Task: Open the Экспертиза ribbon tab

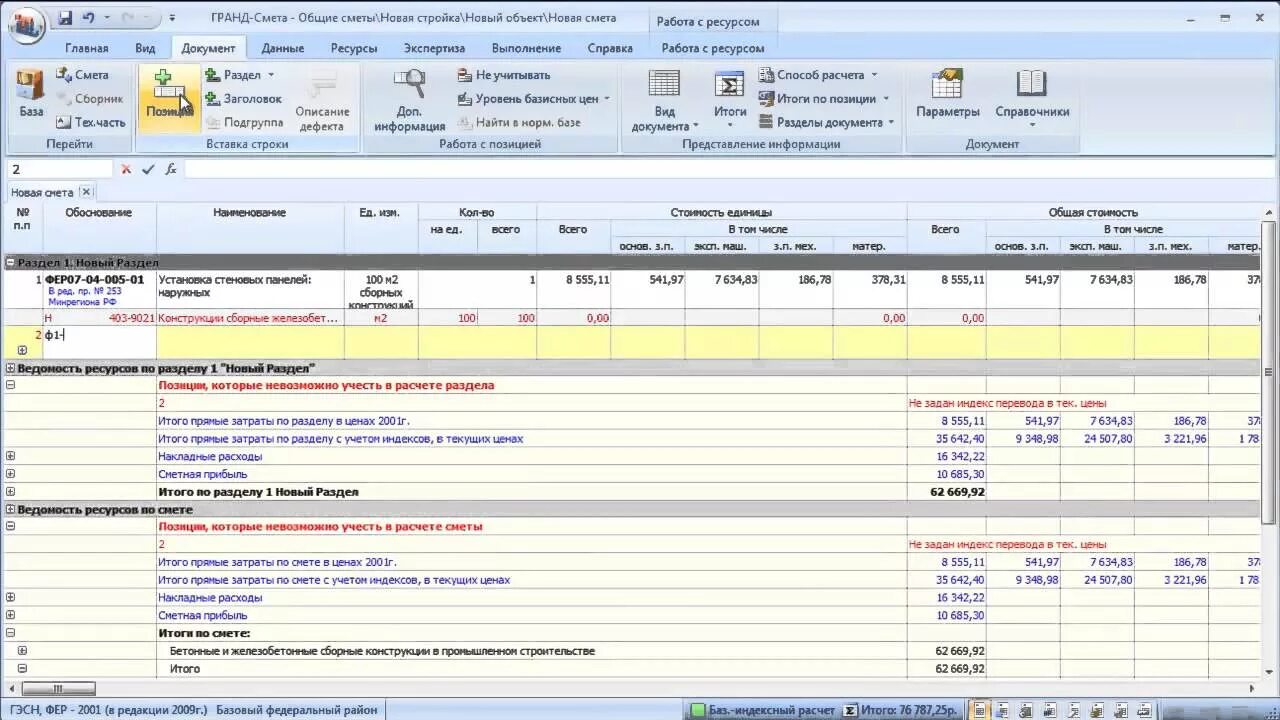Action: tap(434, 48)
